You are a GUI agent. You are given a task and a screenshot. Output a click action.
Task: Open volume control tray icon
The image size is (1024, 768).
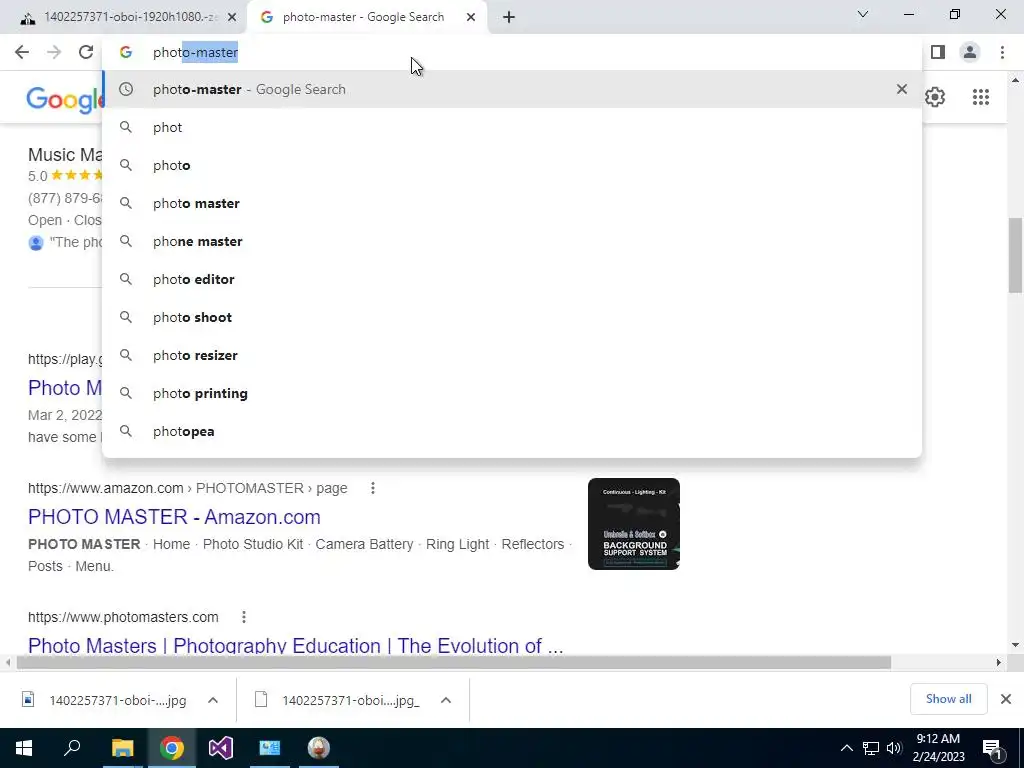click(894, 748)
